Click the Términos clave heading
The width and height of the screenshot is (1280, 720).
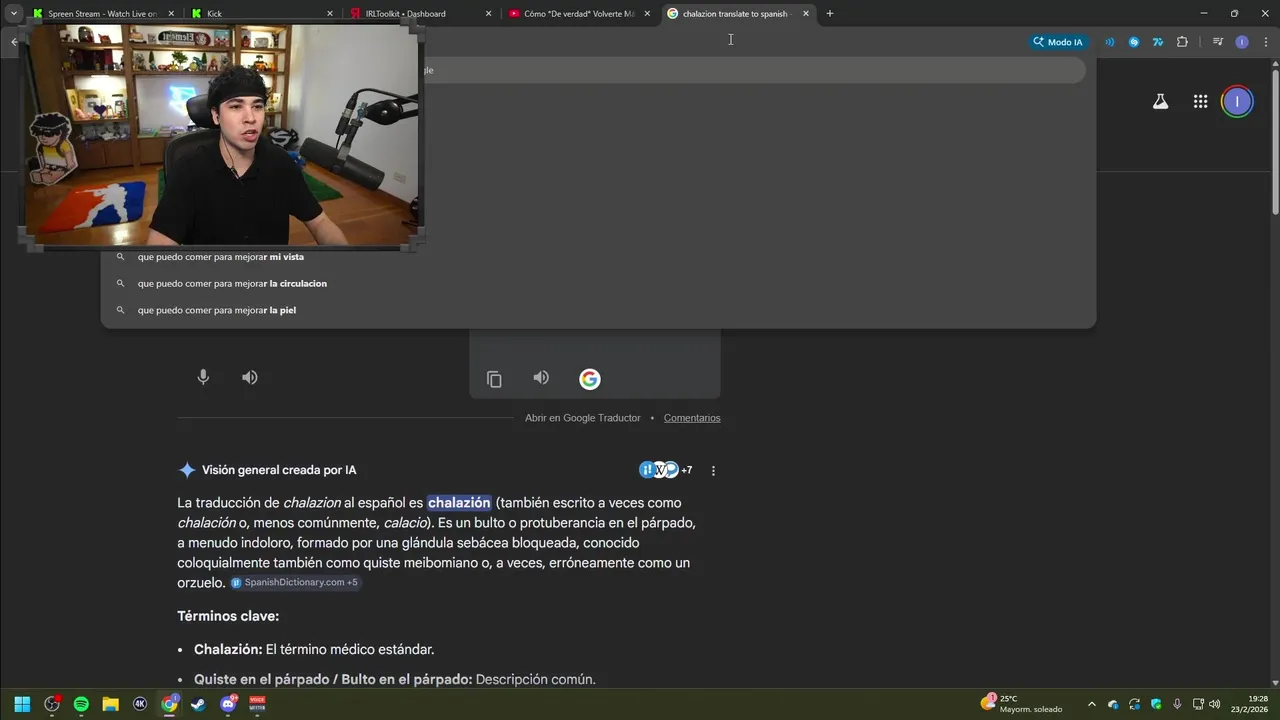coord(228,616)
